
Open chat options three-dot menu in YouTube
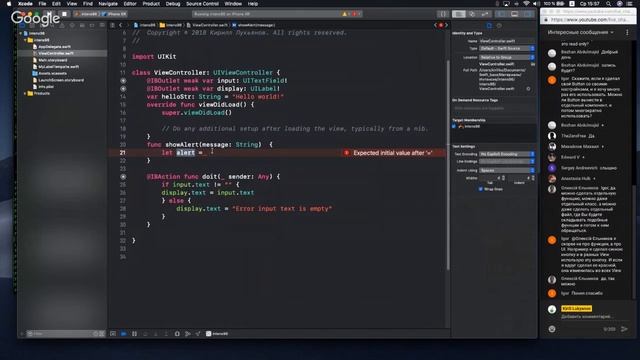point(627,32)
